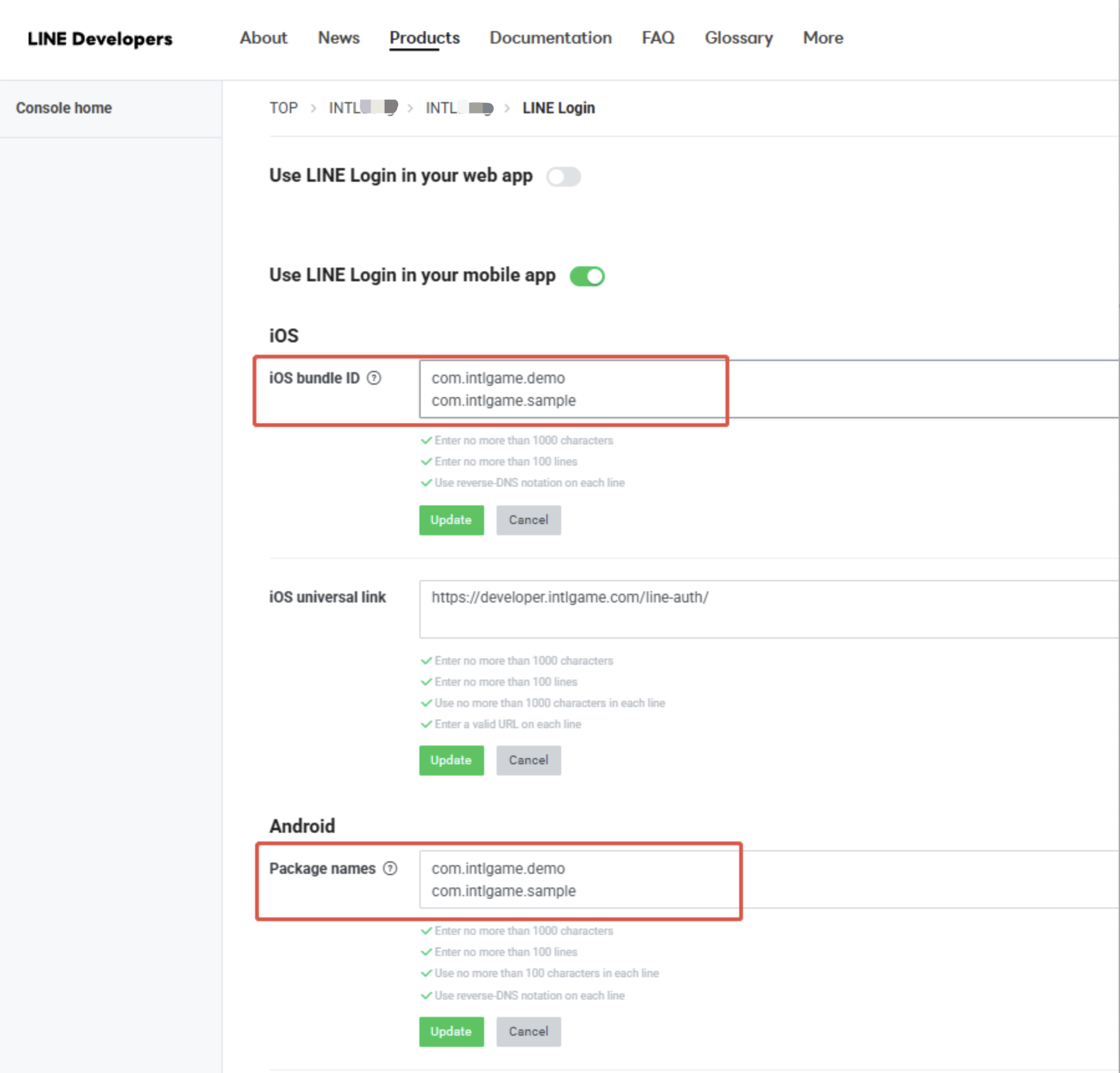The image size is (1120, 1073).
Task: Click the second INTL breadcrumb link
Action: (459, 108)
